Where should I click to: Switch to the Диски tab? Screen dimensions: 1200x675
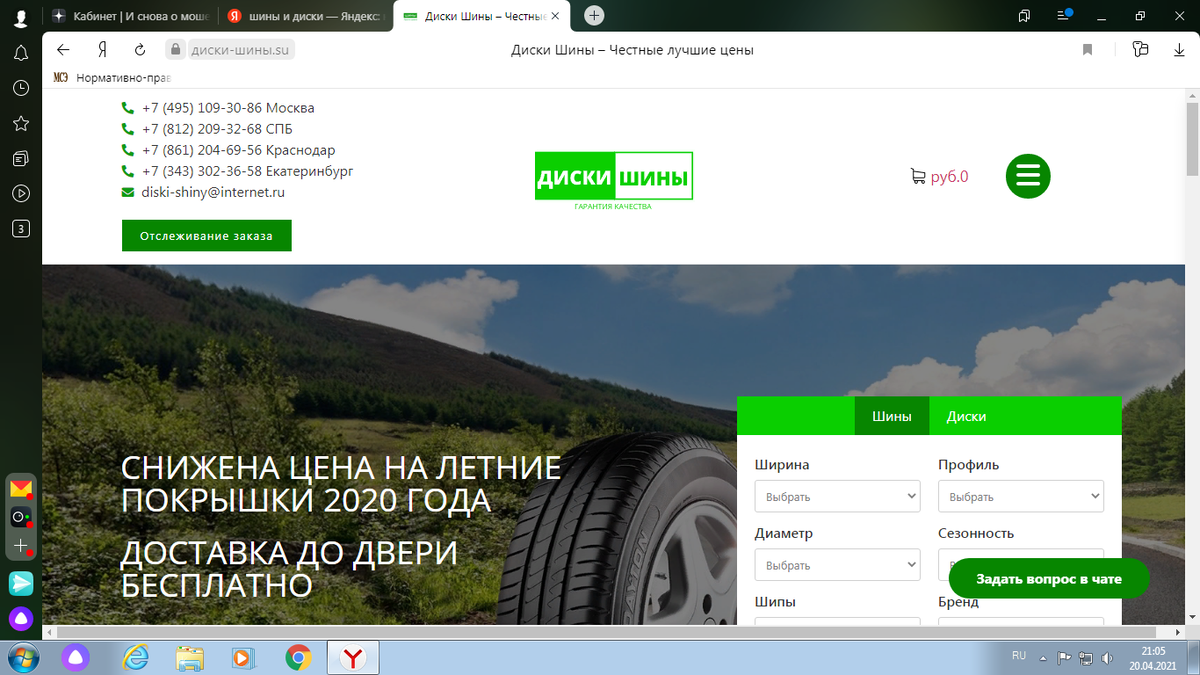pyautogui.click(x=966, y=416)
